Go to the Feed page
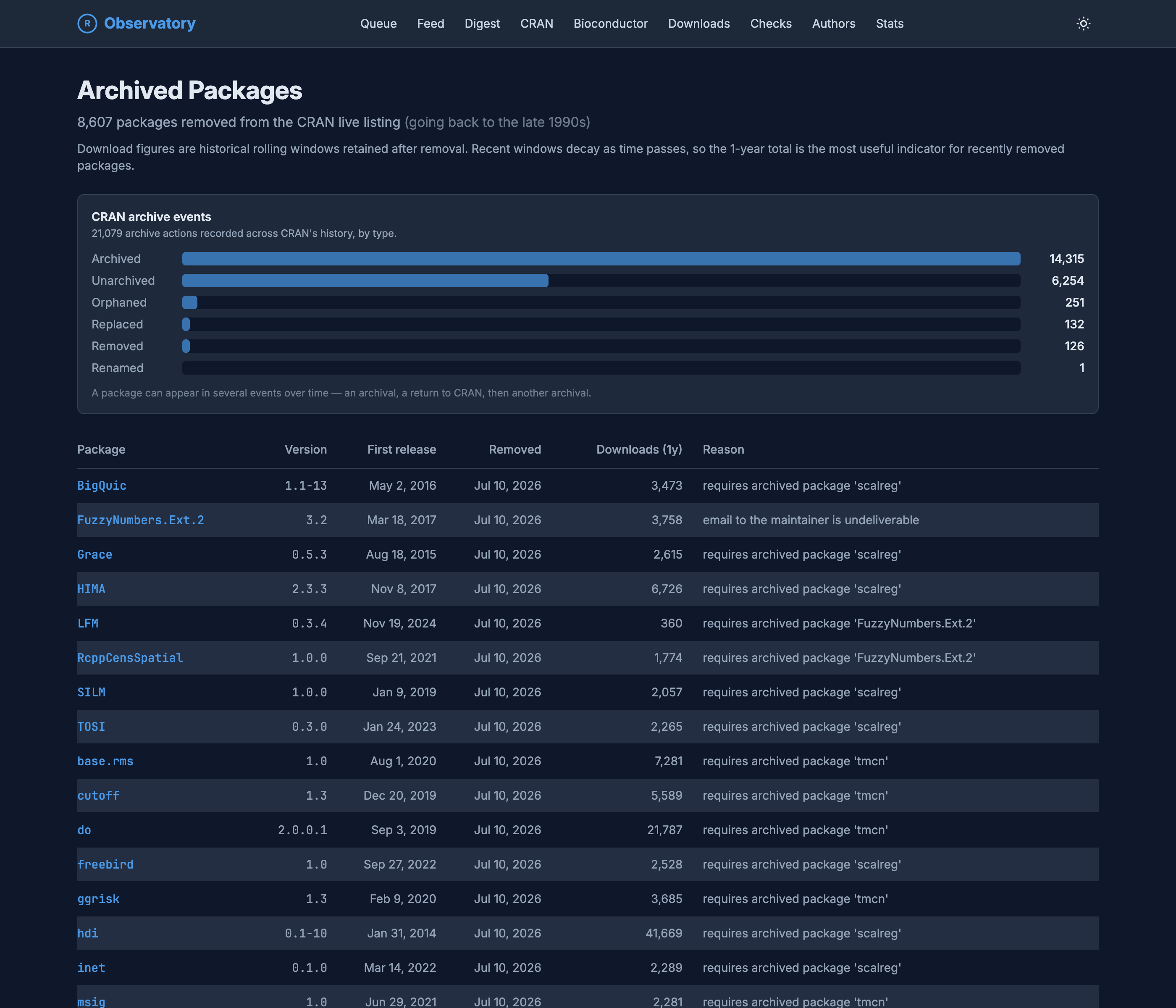Viewport: 1176px width, 1008px height. 430,23
